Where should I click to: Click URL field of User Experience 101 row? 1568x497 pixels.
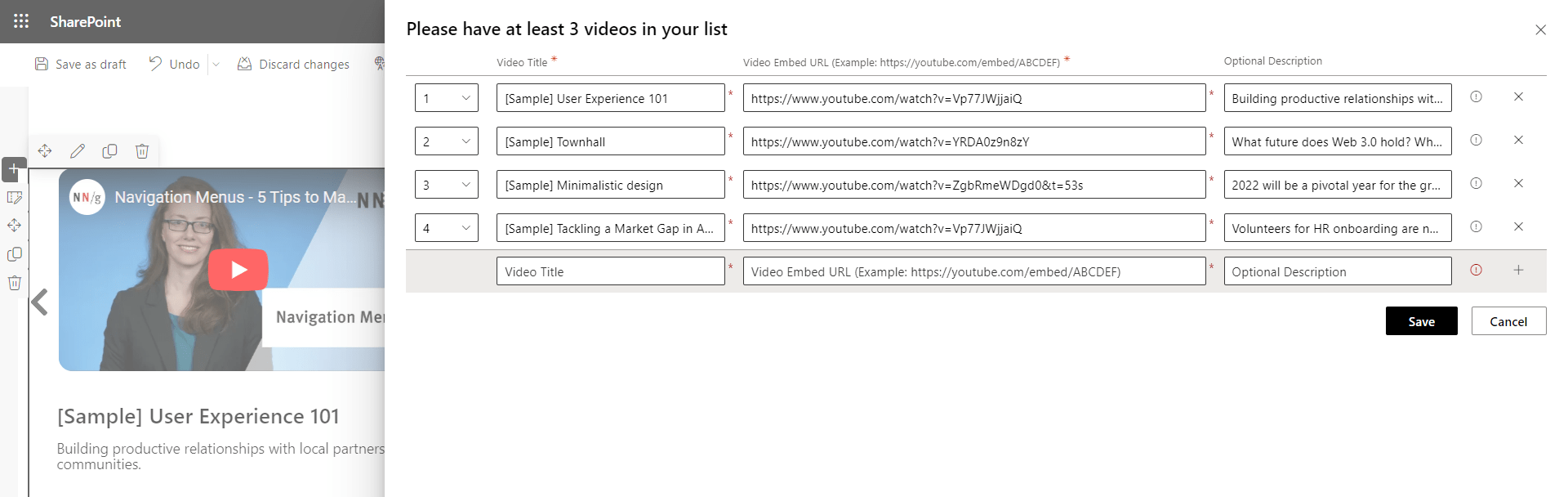pyautogui.click(x=974, y=98)
